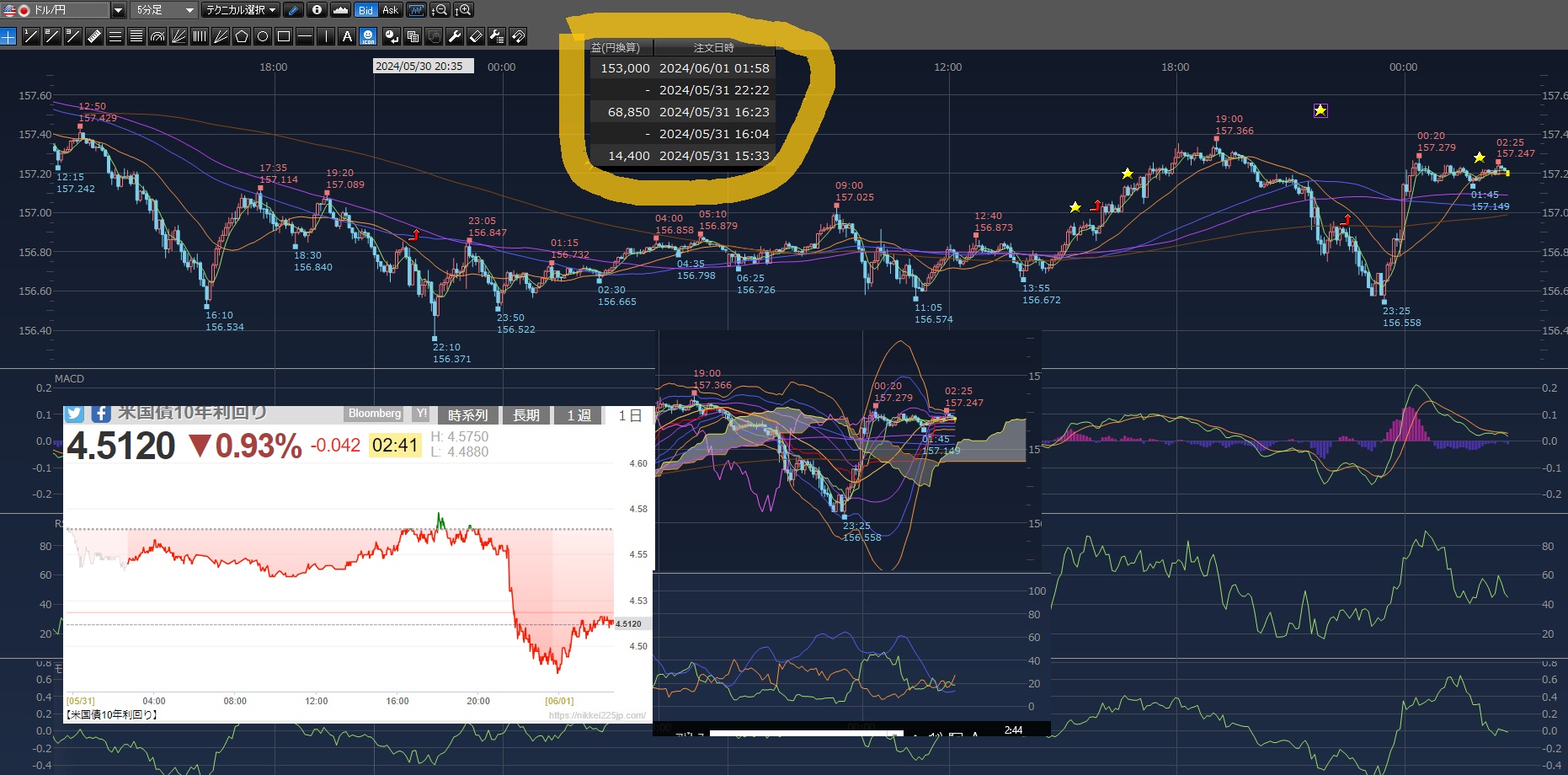Click the Bloomberg link button
This screenshot has width=1568, height=775.
pos(375,414)
